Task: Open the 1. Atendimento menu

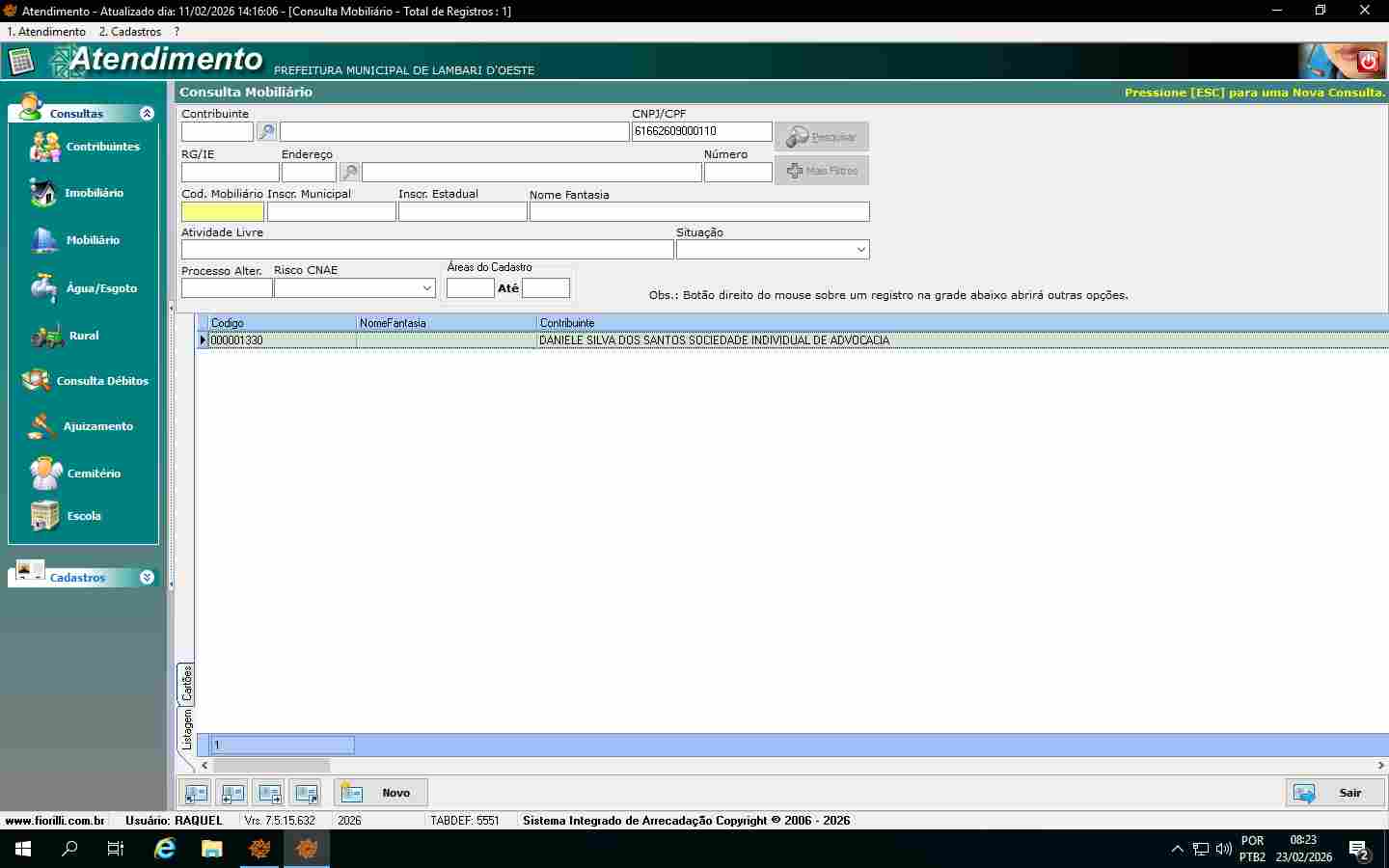Action: coord(46,32)
